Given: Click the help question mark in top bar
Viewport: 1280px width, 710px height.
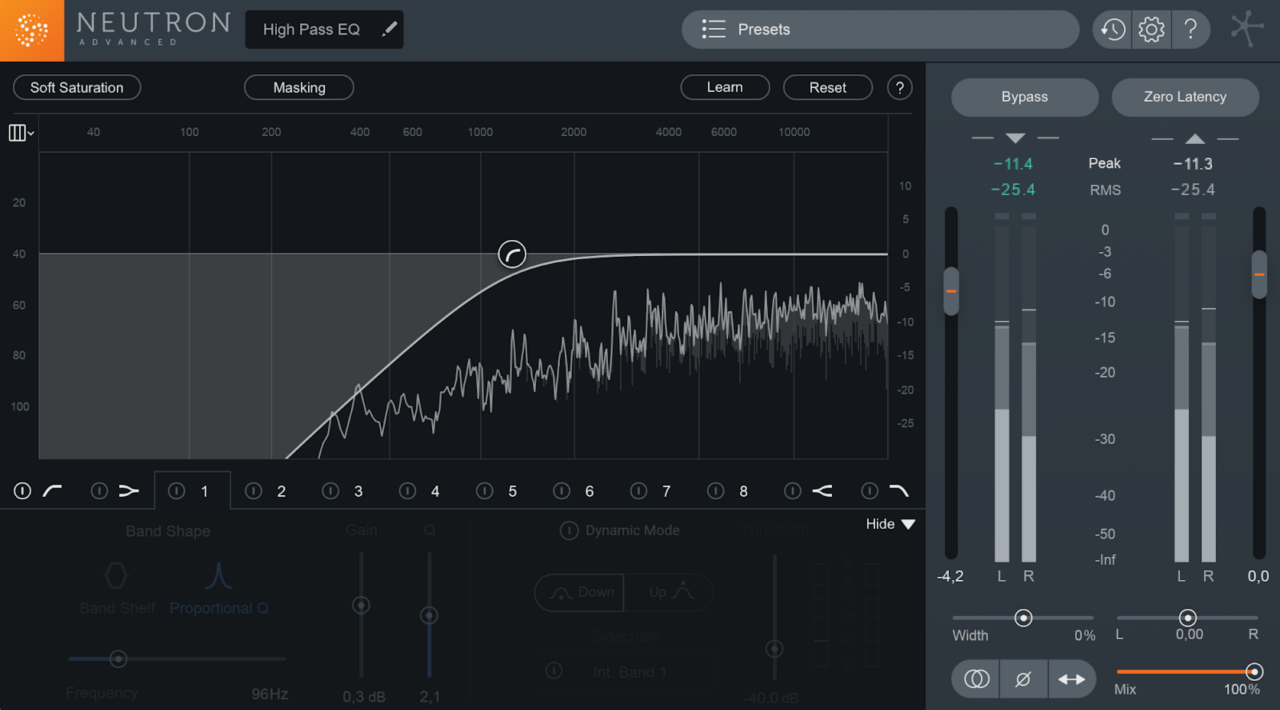Looking at the screenshot, I should point(1190,30).
